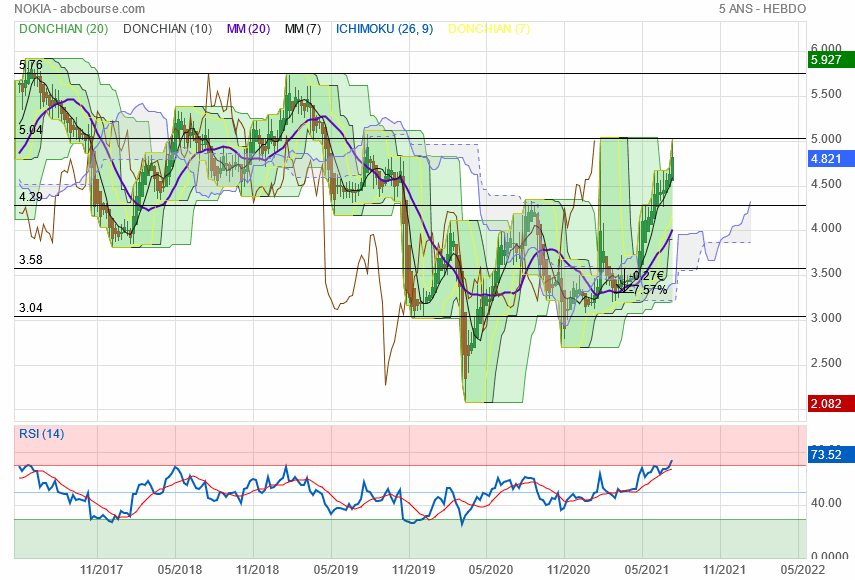Viewport: 855px width, 580px height.
Task: Click the 4.29 horizontal level label
Action: coord(31,197)
